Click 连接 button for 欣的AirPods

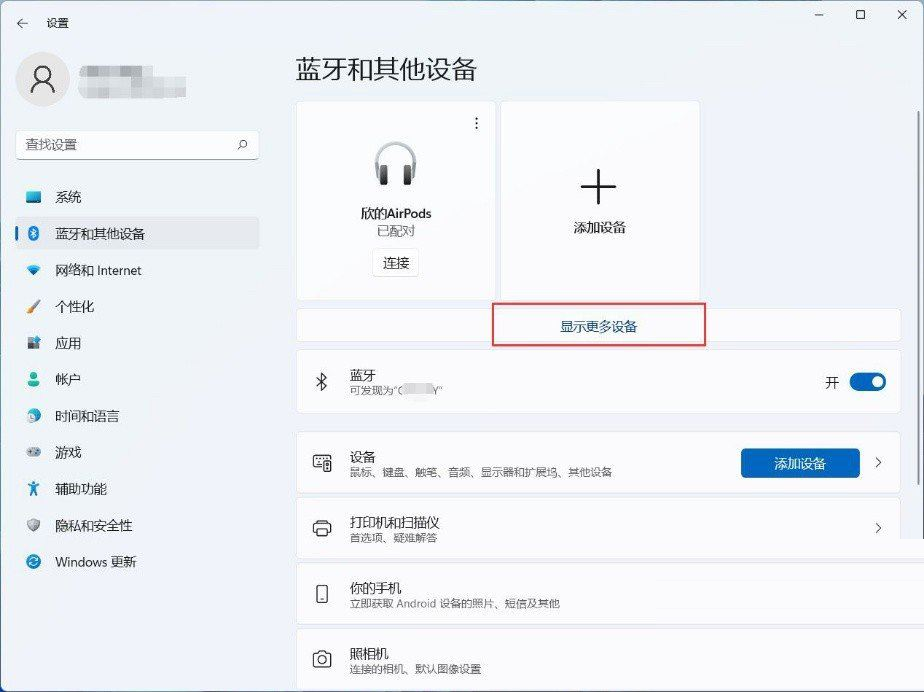point(395,263)
